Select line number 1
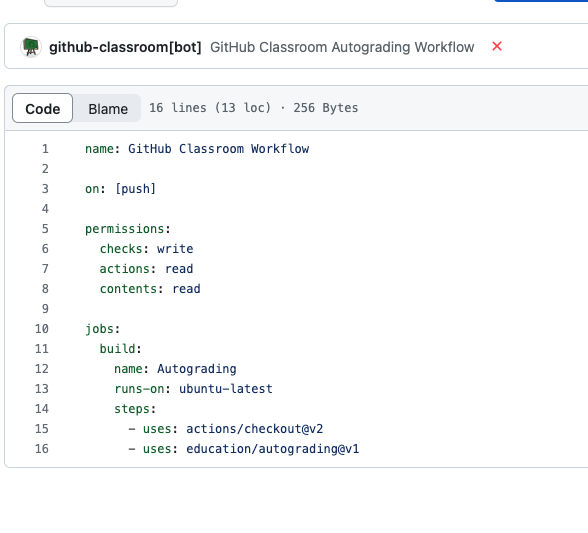Viewport: 588px width, 533px height. point(45,149)
